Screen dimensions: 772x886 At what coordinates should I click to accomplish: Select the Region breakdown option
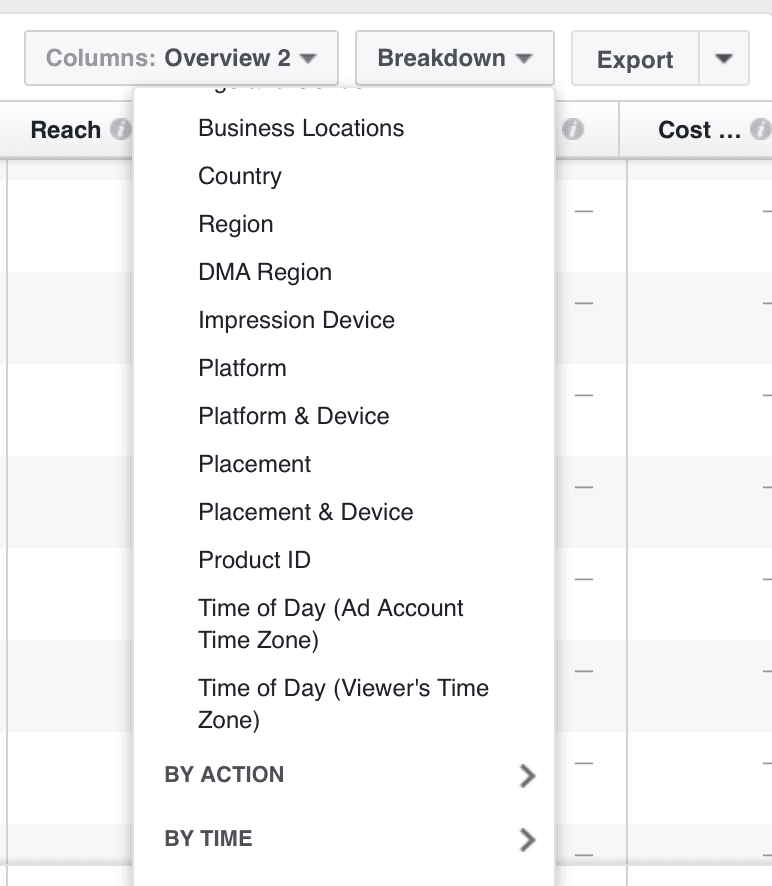pyautogui.click(x=236, y=224)
